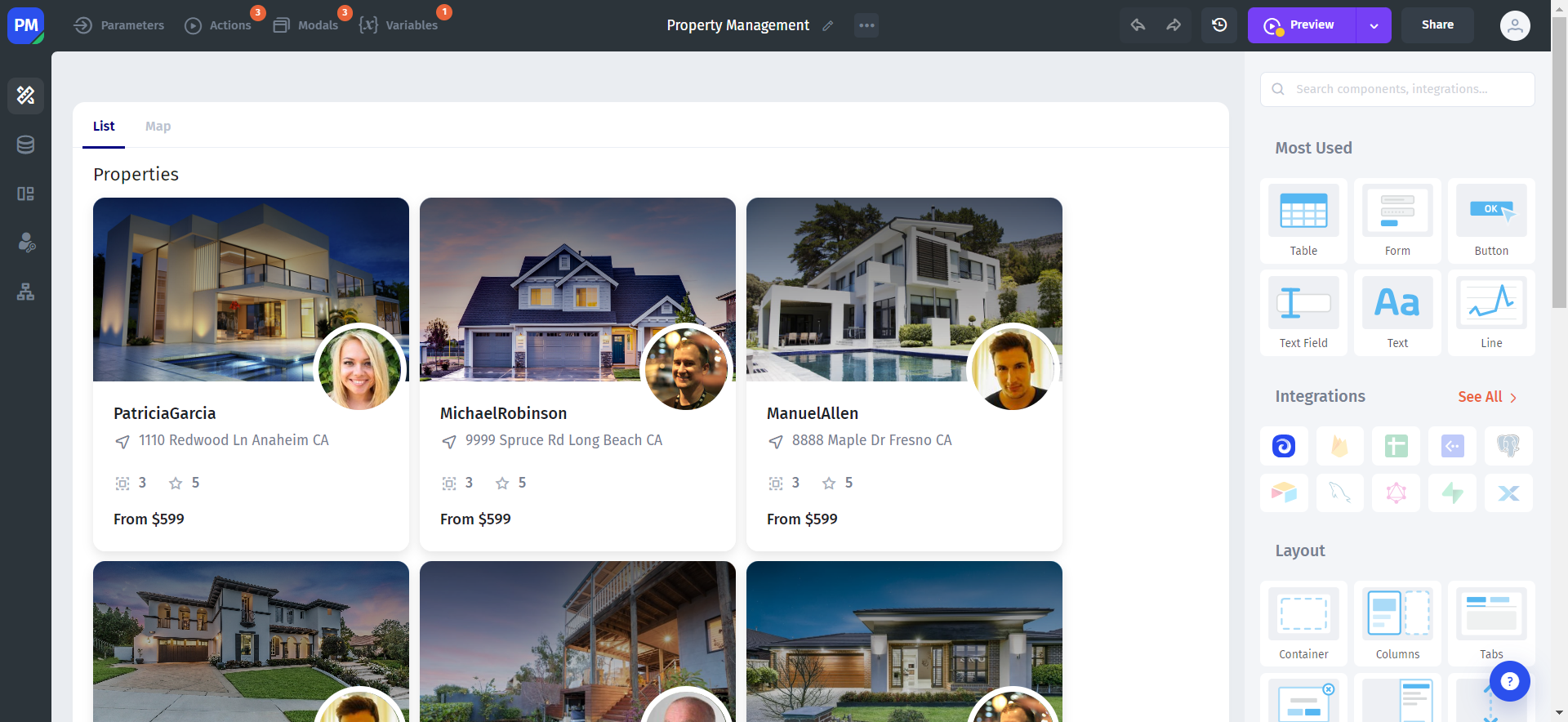Screen dimensions: 1568x722
Task: Click PatriciaGarcia's avatar photo
Action: pos(359,368)
